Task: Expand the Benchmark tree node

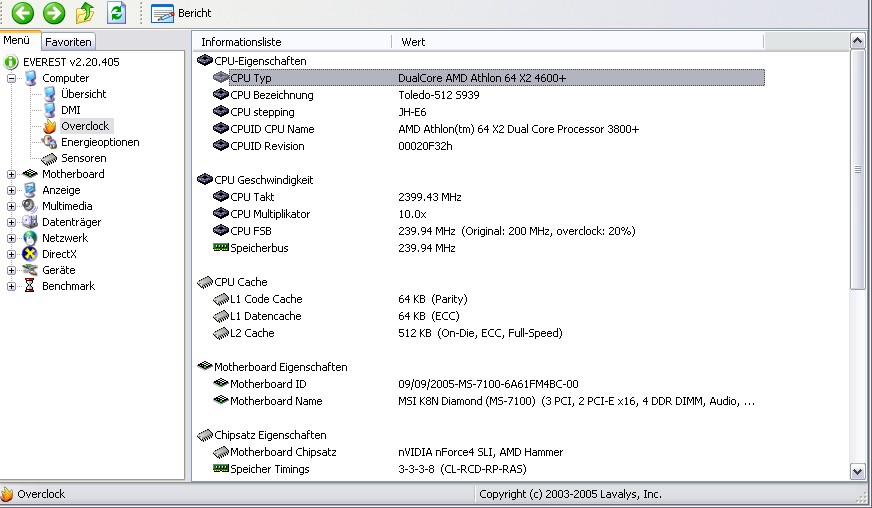Action: pos(11,287)
